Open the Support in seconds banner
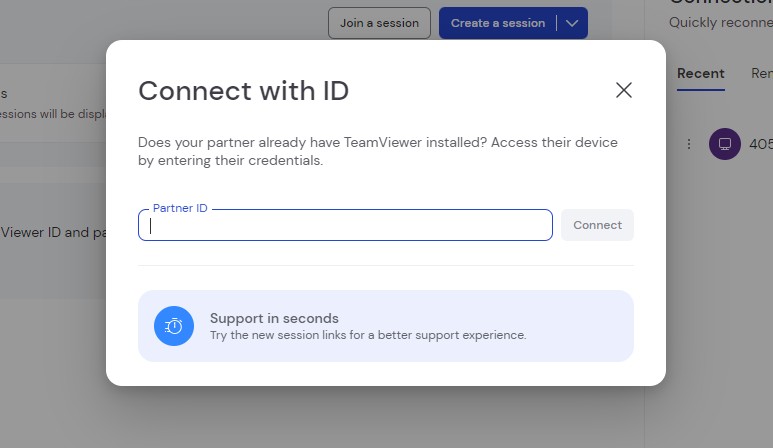The width and height of the screenshot is (773, 448). pyautogui.click(x=385, y=326)
